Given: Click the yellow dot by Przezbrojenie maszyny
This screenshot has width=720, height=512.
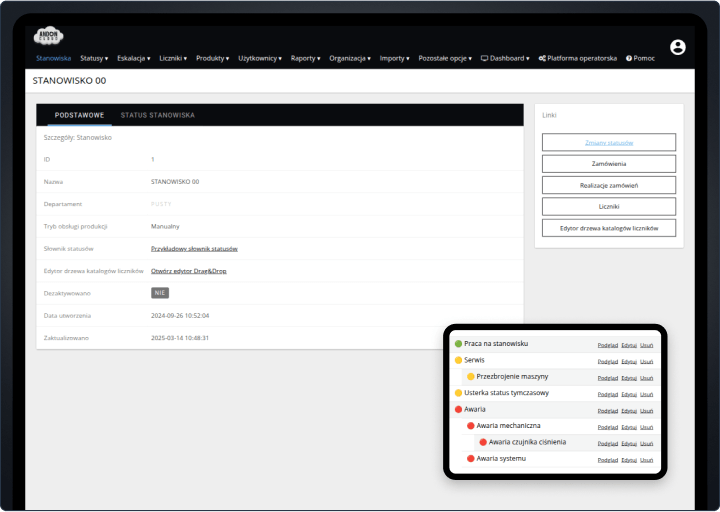Looking at the screenshot, I should pos(470,377).
